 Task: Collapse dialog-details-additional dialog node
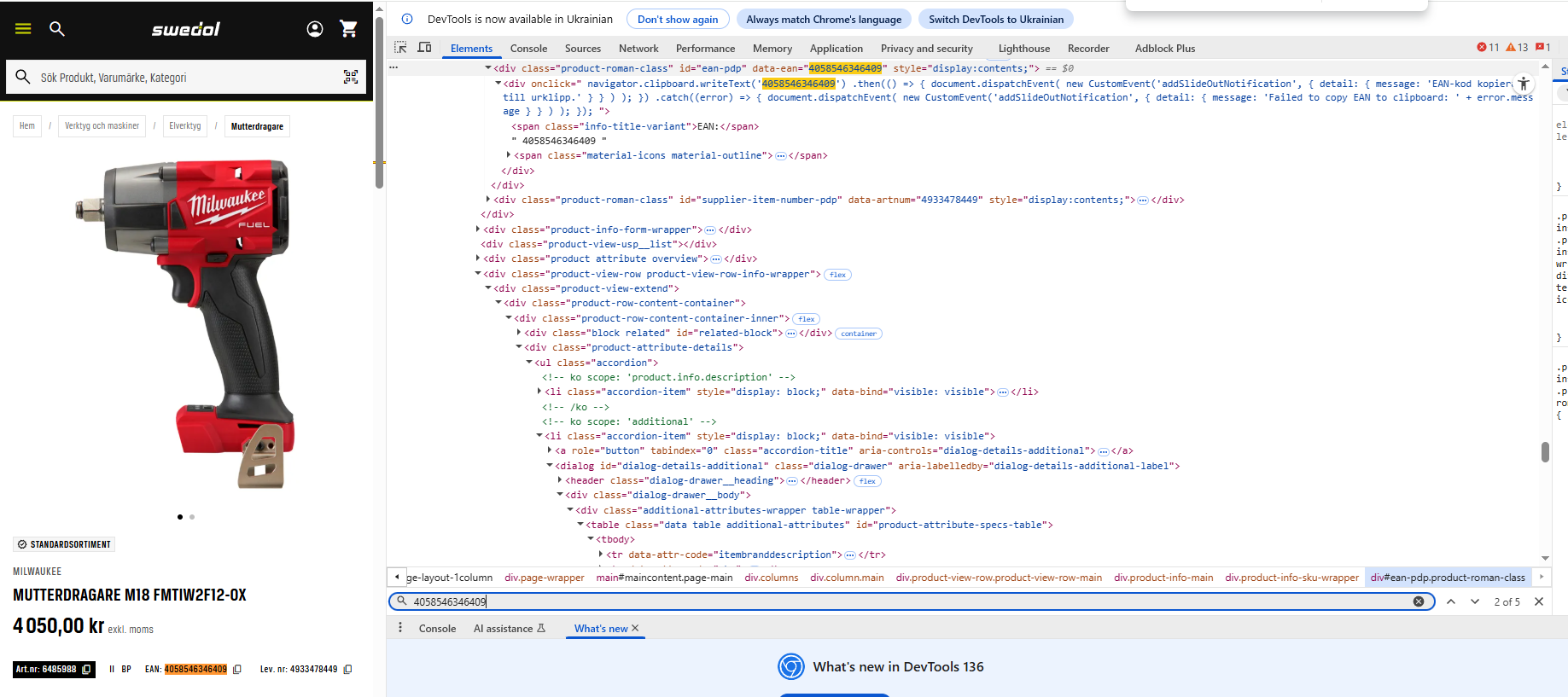(550, 466)
